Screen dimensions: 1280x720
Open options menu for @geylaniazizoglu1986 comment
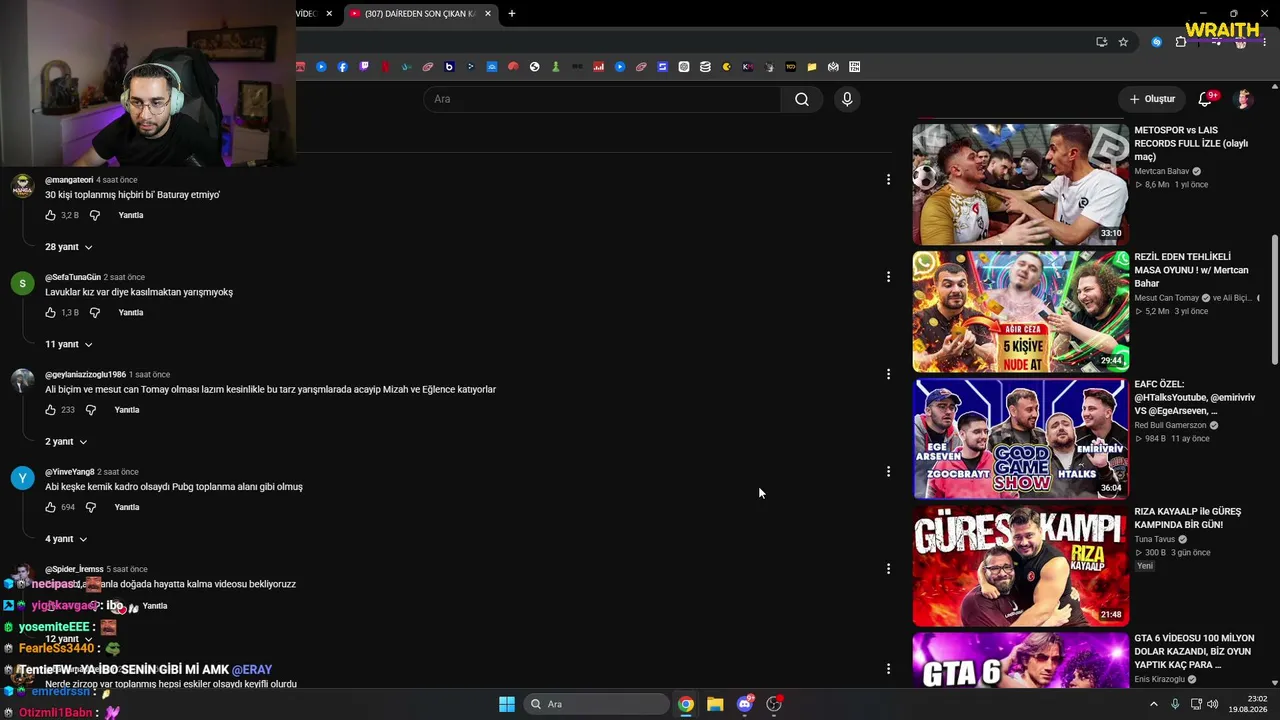(x=888, y=374)
